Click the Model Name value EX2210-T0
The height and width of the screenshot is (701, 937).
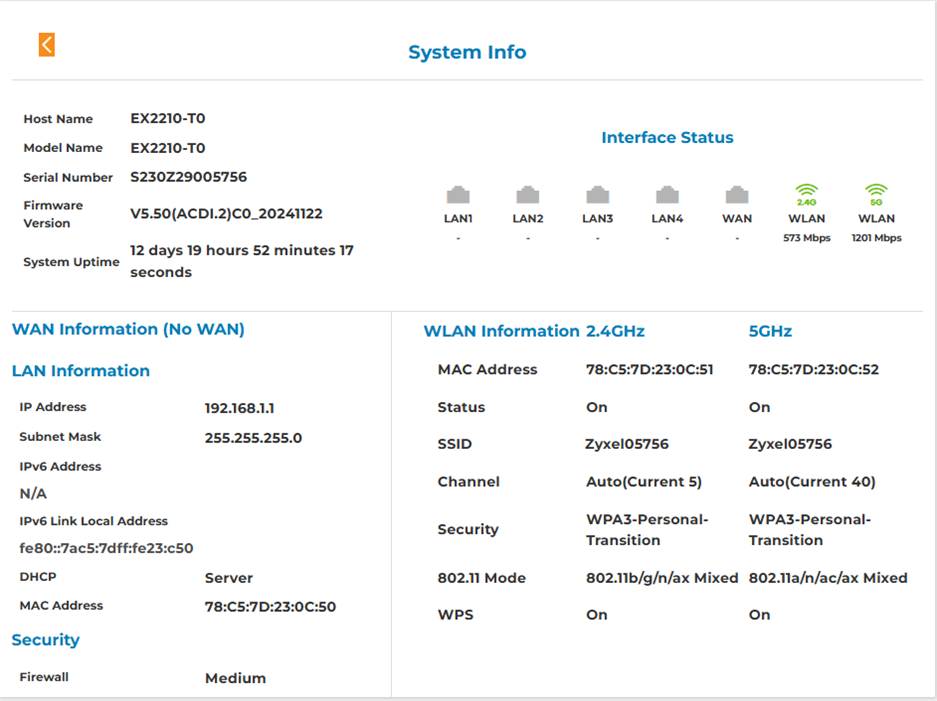pos(168,148)
